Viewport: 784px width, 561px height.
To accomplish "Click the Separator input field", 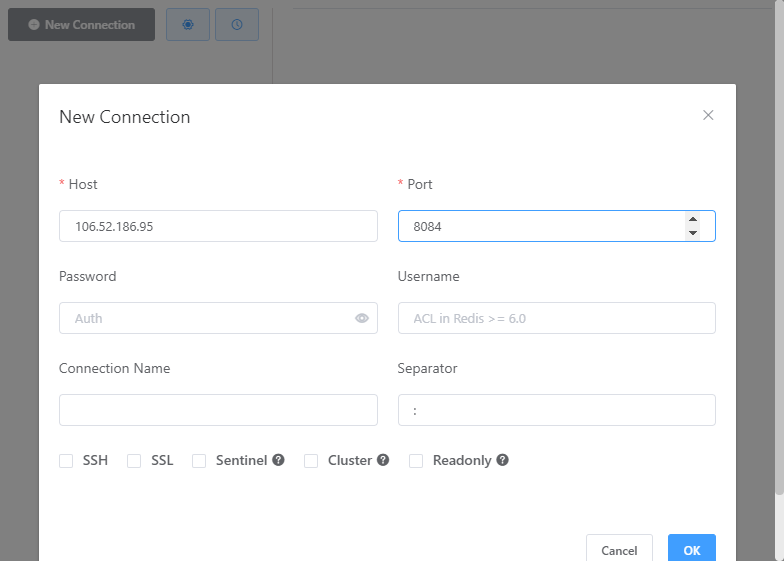I will coord(556,410).
